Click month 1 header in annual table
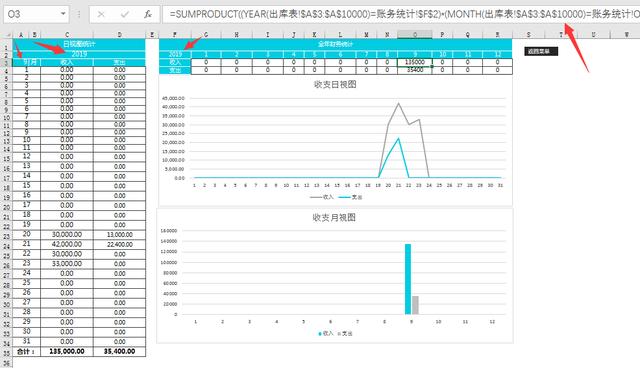Viewport: 640px width, 368px height. pyautogui.click(x=206, y=54)
